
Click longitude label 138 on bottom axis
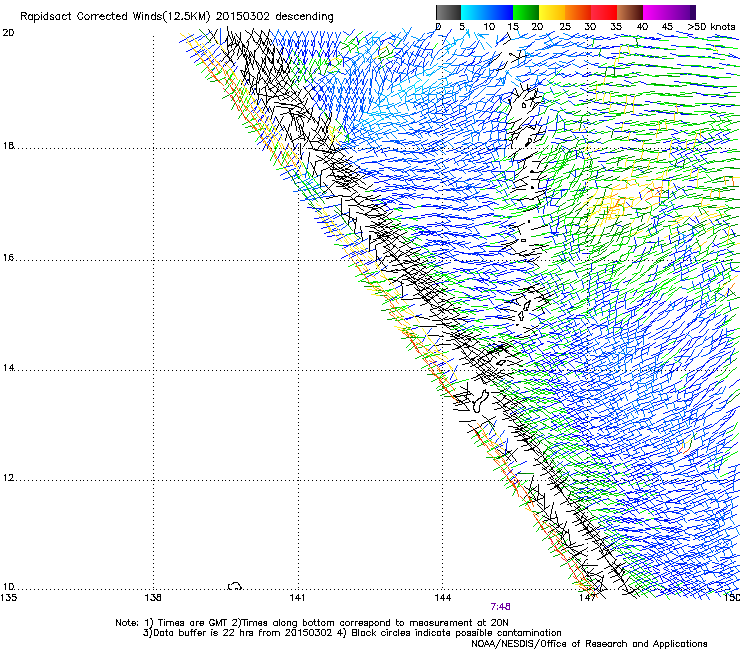tap(153, 598)
